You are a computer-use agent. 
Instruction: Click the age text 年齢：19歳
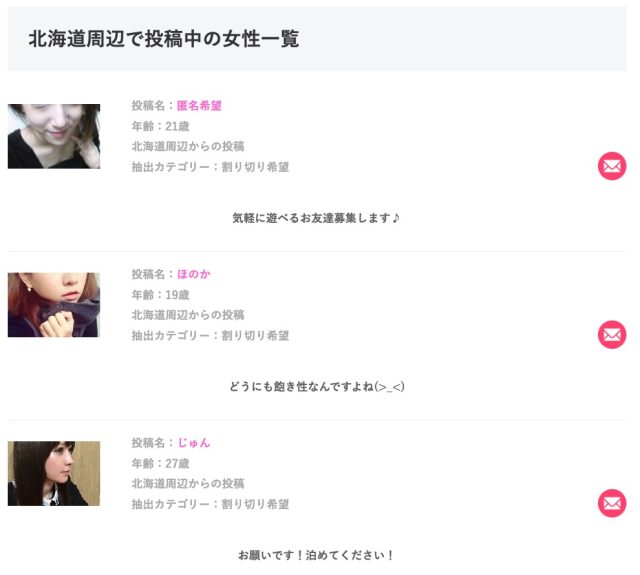pyautogui.click(x=160, y=295)
